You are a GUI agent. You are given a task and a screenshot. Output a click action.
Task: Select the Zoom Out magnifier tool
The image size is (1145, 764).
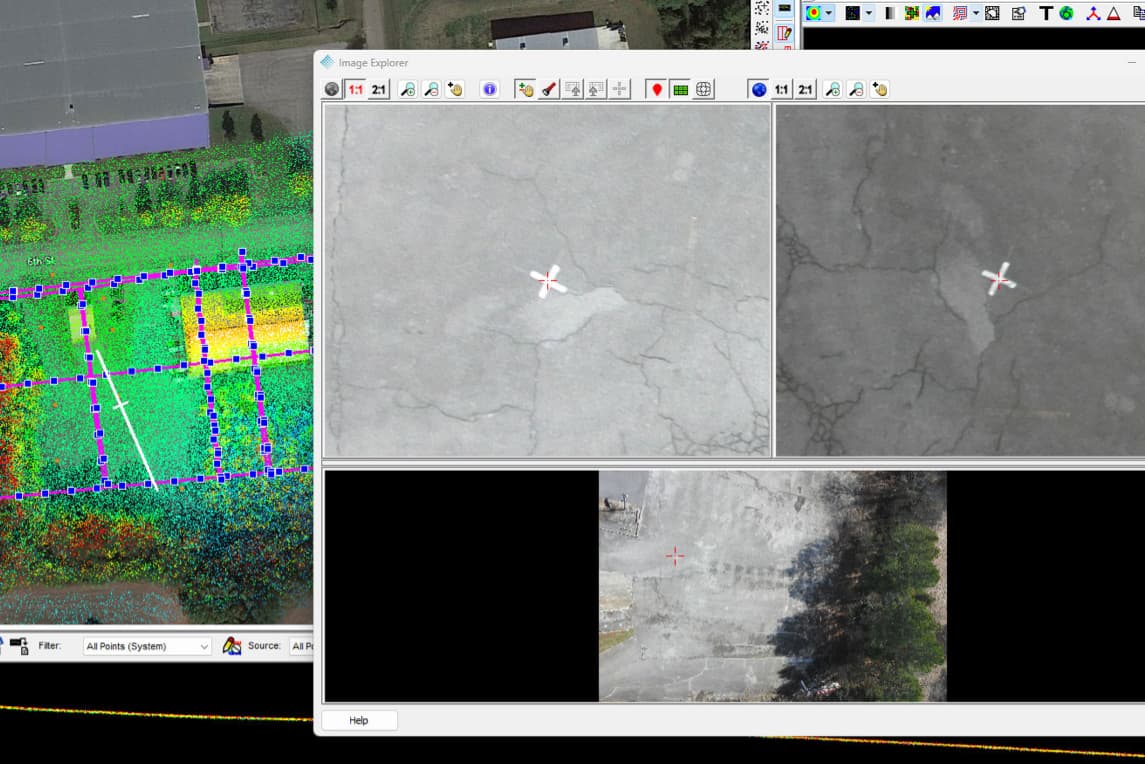(430, 88)
